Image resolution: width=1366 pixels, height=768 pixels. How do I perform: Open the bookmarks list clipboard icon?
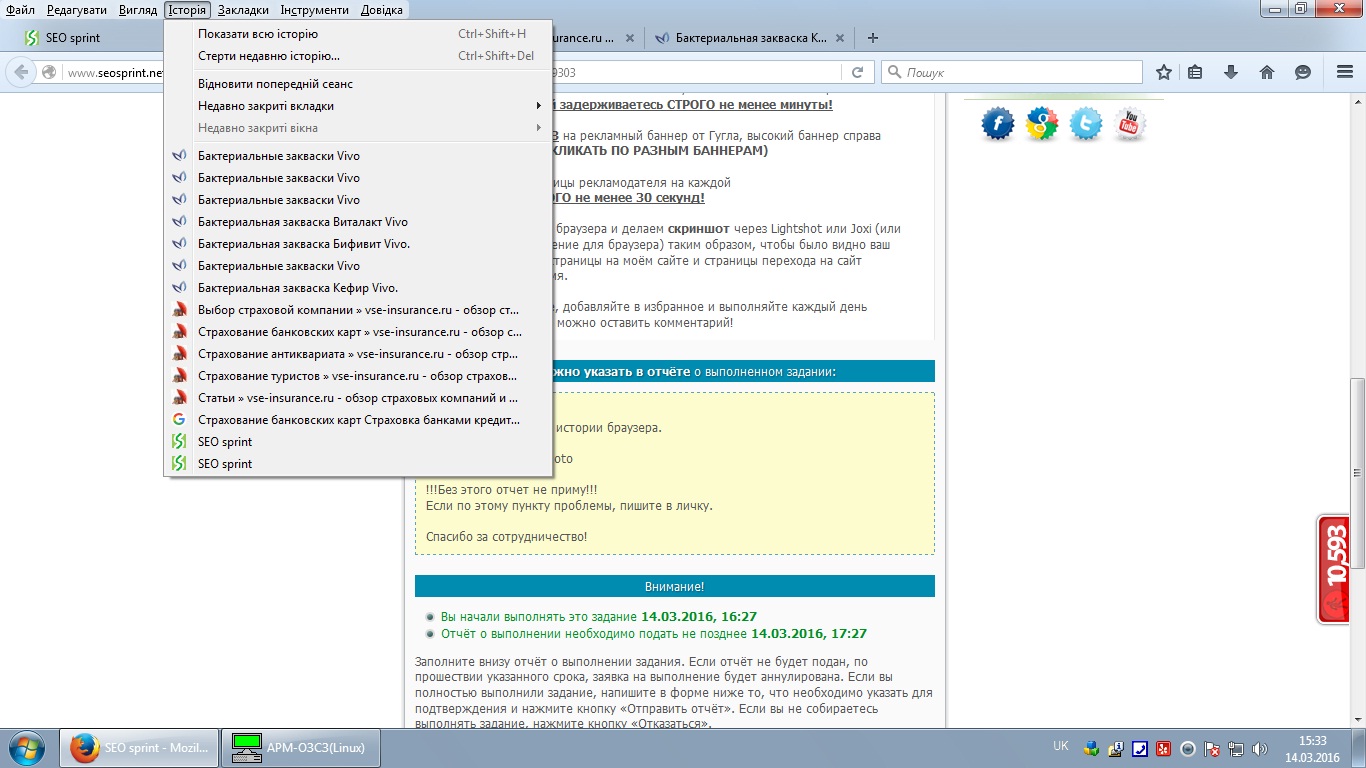[1195, 72]
